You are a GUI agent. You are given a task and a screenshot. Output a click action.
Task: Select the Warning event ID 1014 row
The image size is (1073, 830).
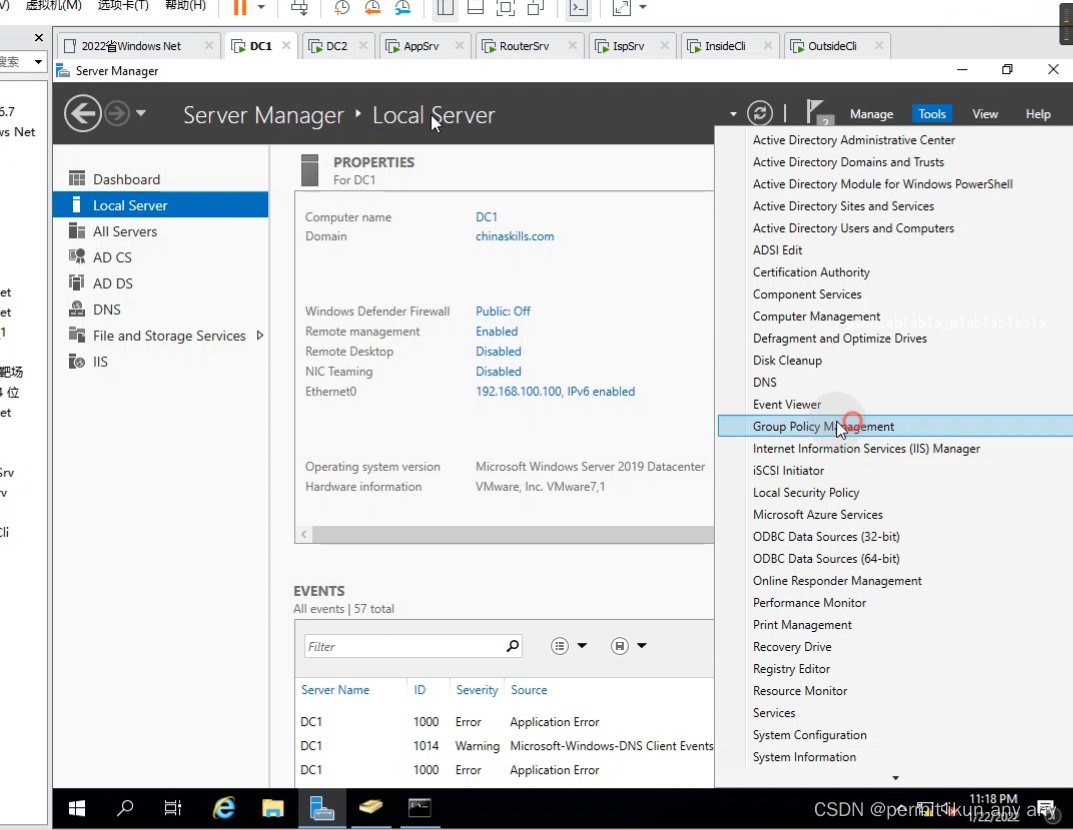click(505, 746)
